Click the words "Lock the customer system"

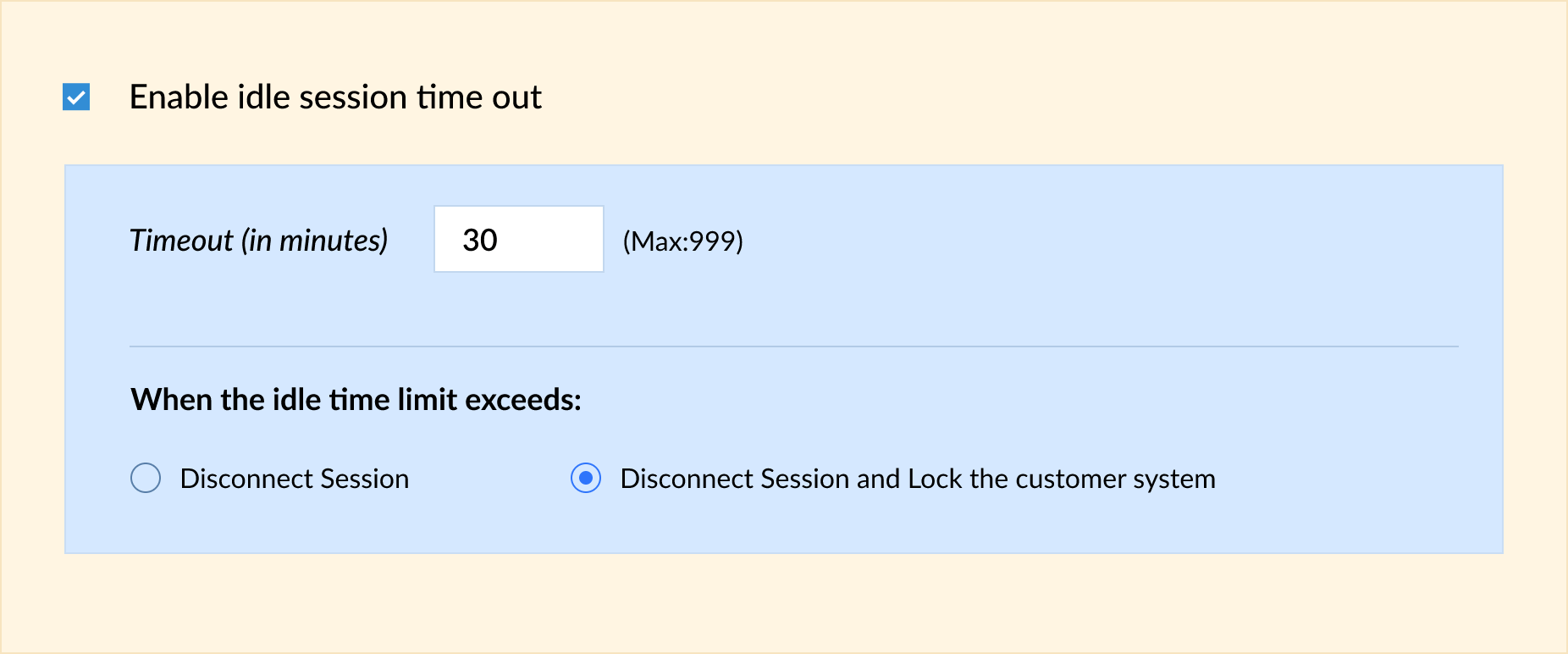click(x=1062, y=479)
